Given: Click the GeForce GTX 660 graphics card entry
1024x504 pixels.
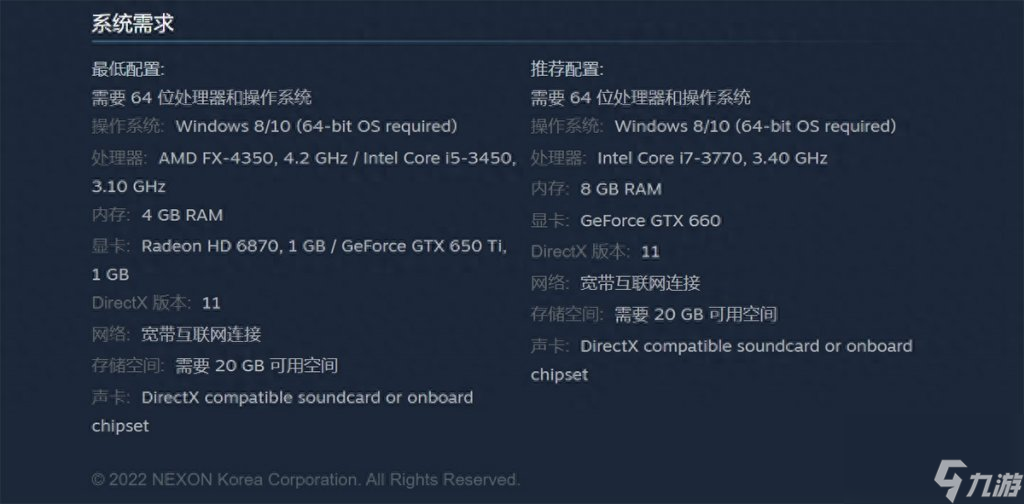Looking at the screenshot, I should [650, 220].
